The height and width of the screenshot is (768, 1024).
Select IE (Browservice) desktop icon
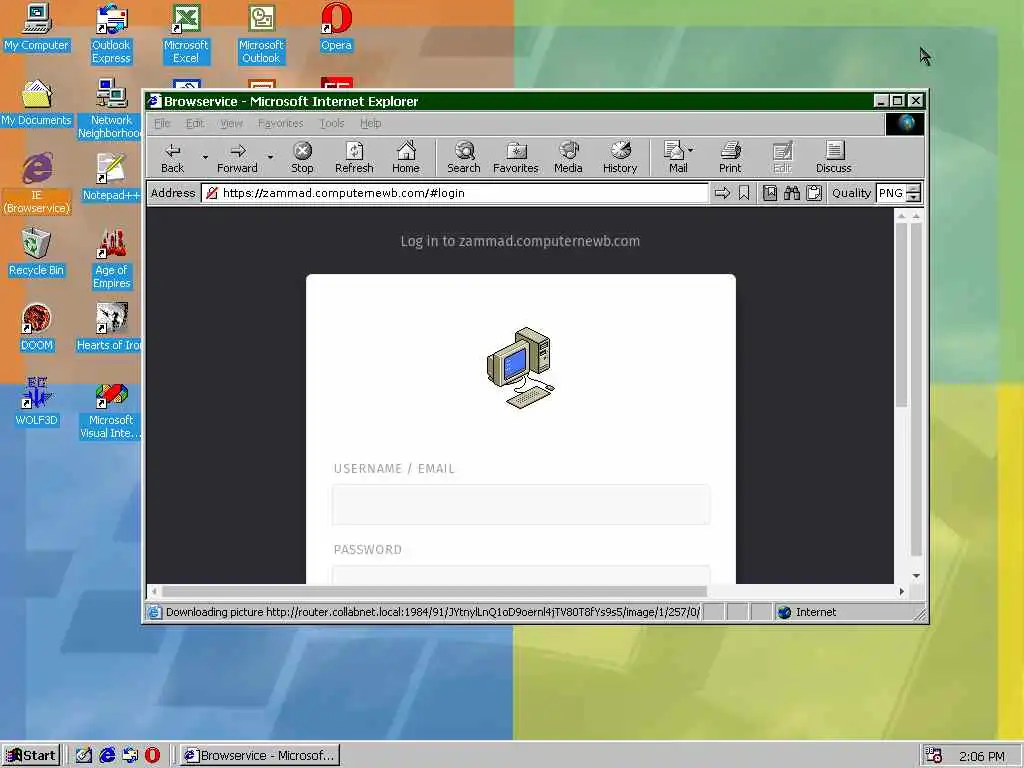37,184
